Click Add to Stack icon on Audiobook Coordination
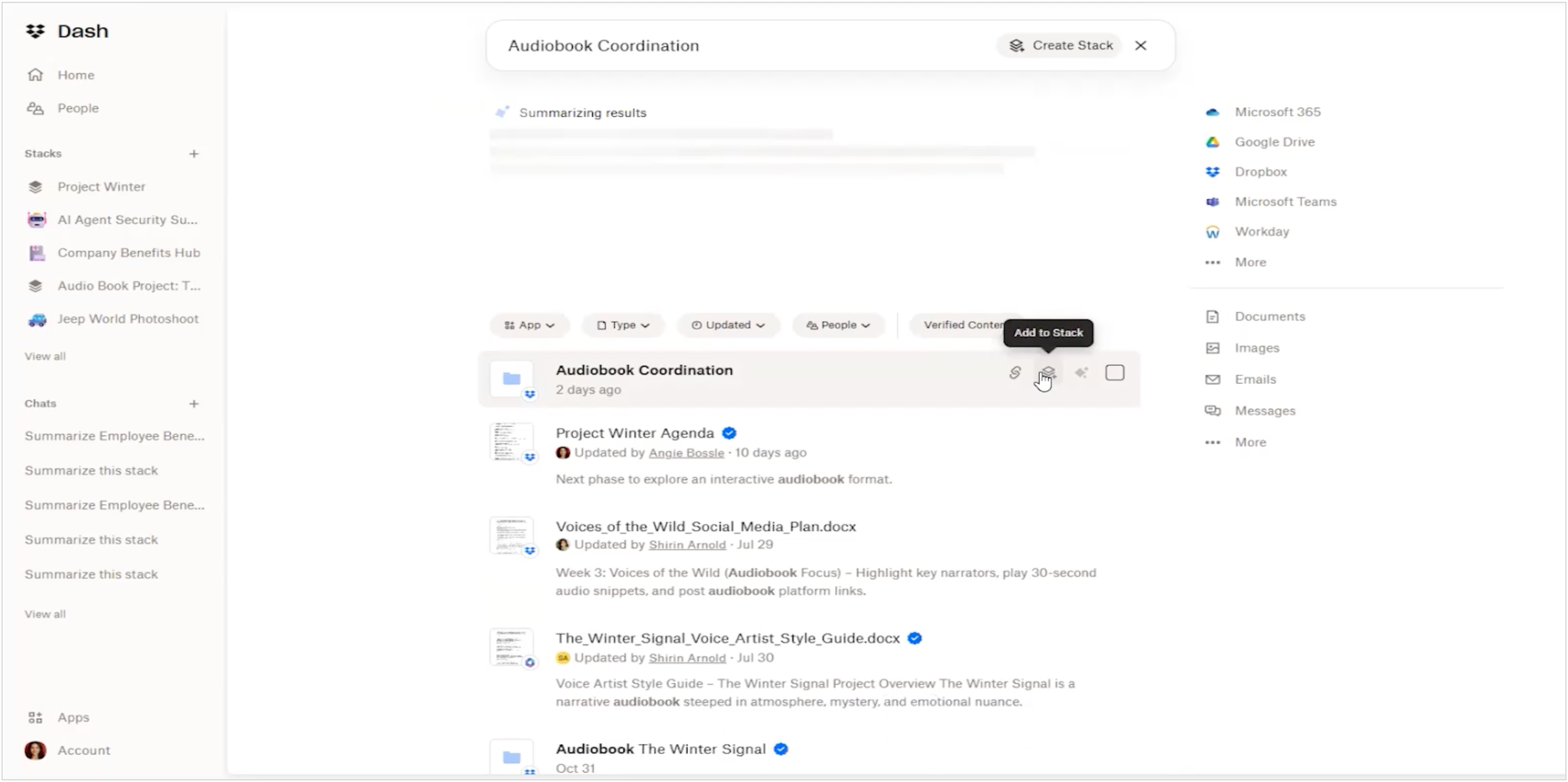1568x782 pixels. coord(1048,373)
